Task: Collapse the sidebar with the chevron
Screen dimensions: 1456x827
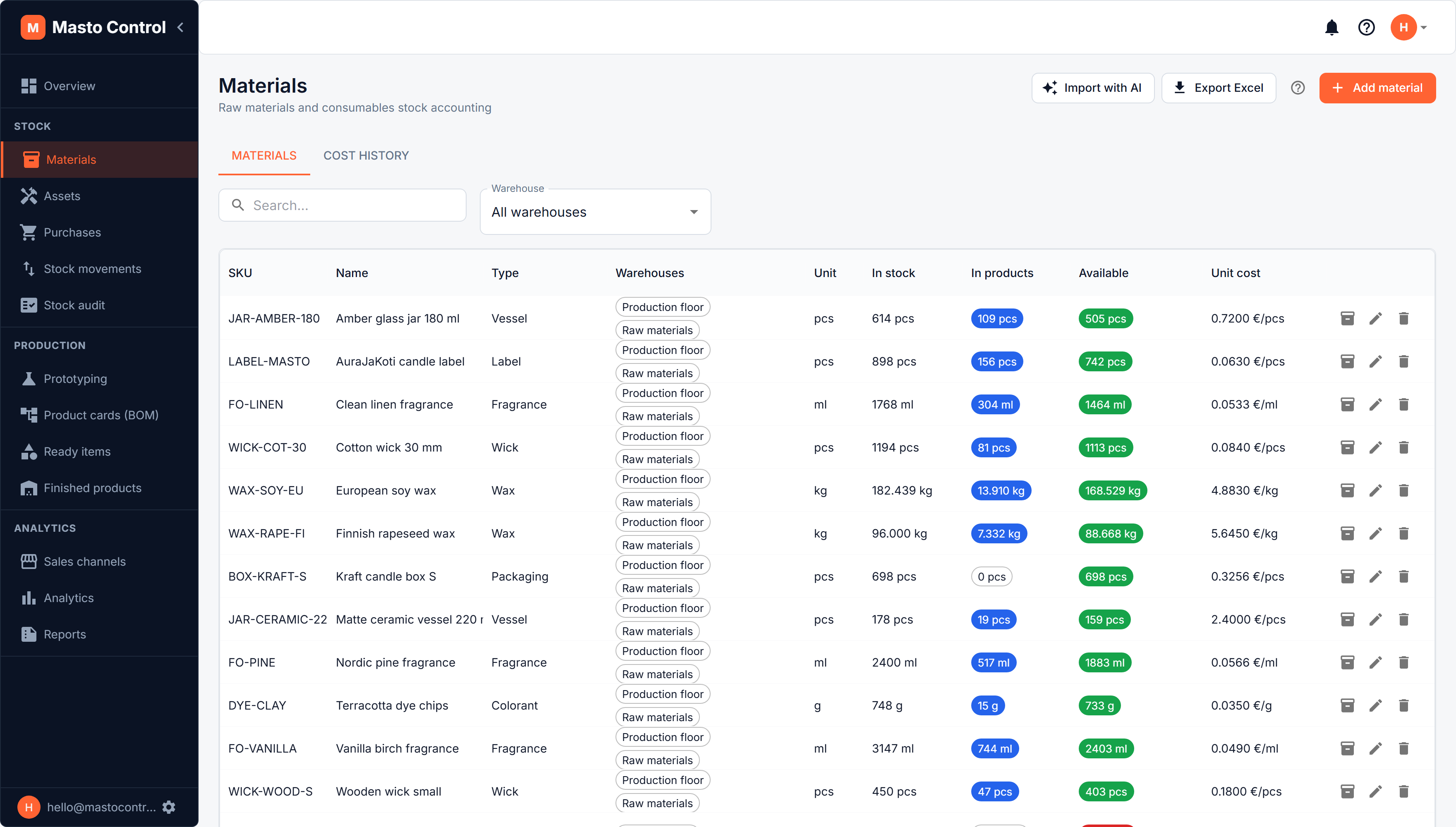Action: coord(181,27)
